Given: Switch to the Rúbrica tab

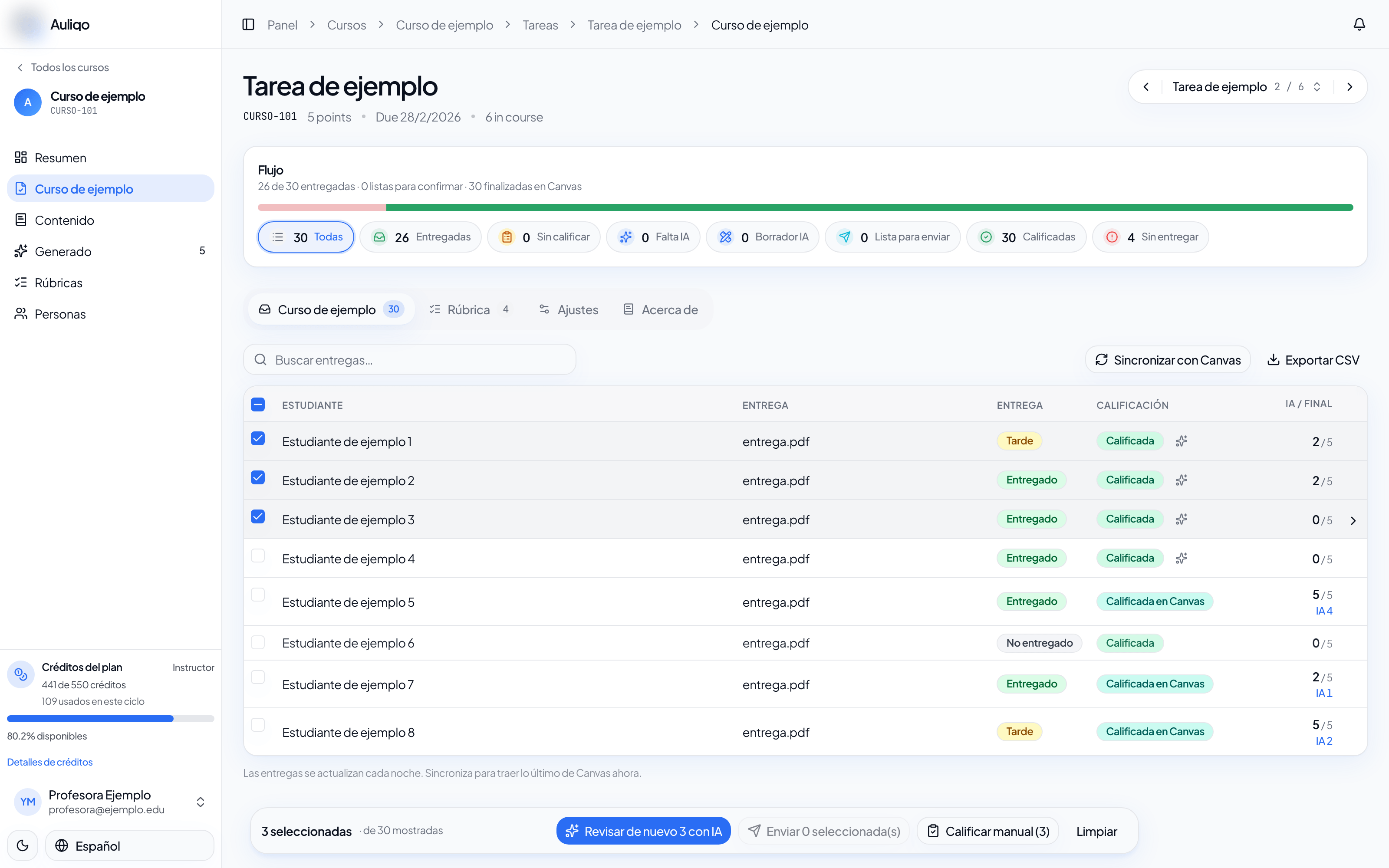Looking at the screenshot, I should point(469,309).
